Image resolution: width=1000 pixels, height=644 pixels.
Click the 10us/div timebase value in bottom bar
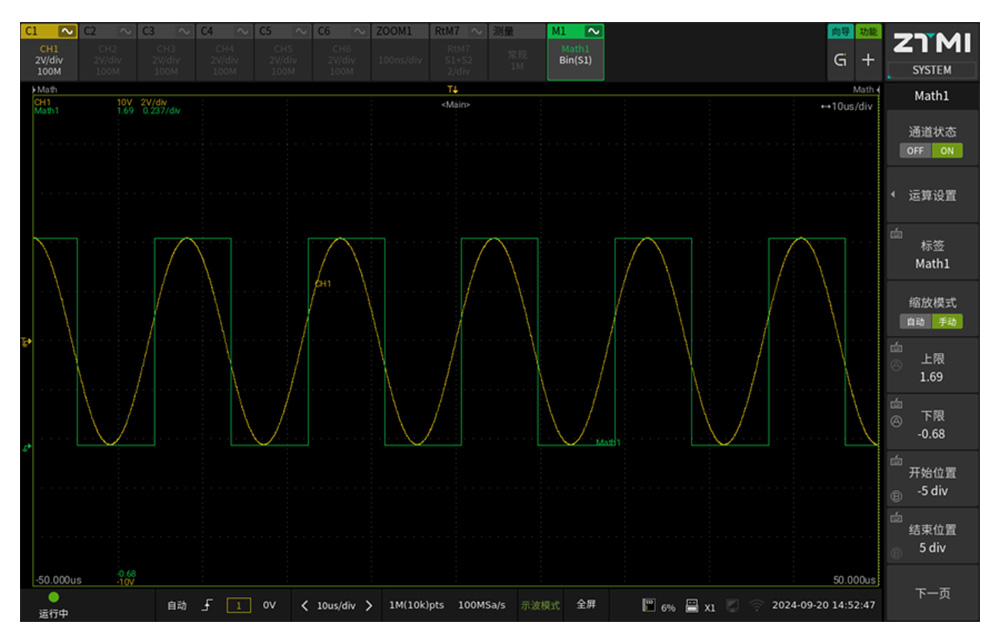coord(336,606)
